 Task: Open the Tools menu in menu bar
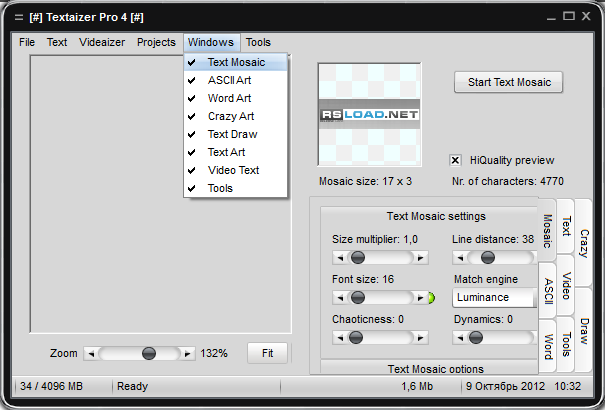[x=258, y=42]
